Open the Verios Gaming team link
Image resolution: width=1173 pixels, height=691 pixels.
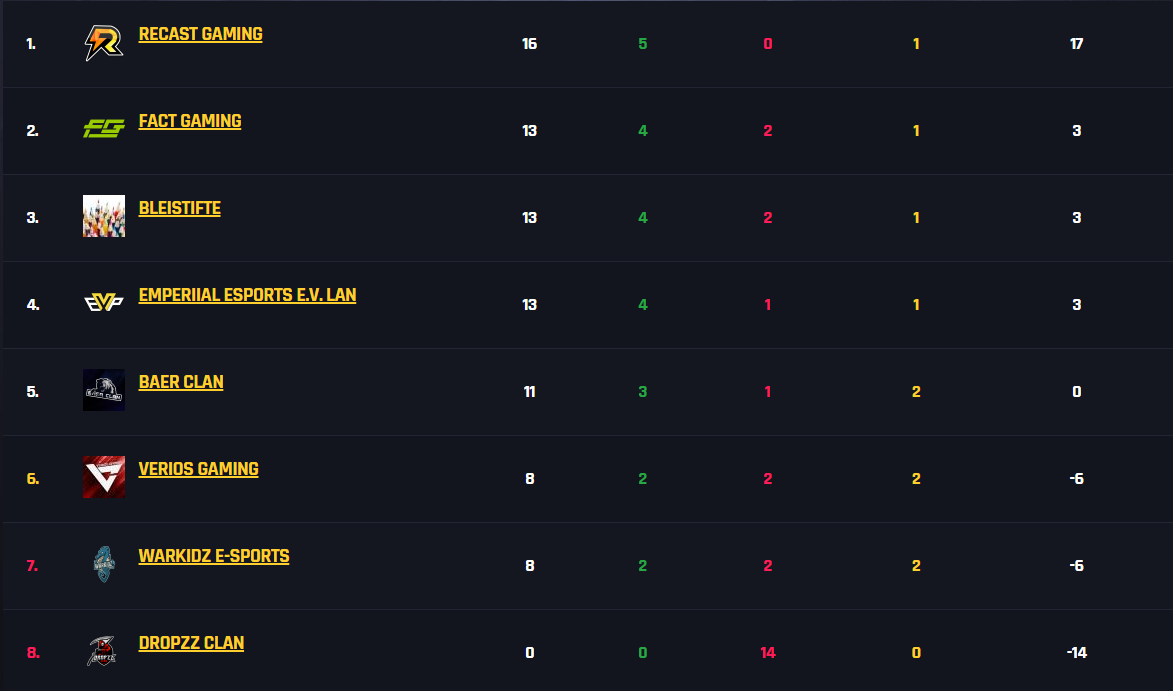(198, 469)
